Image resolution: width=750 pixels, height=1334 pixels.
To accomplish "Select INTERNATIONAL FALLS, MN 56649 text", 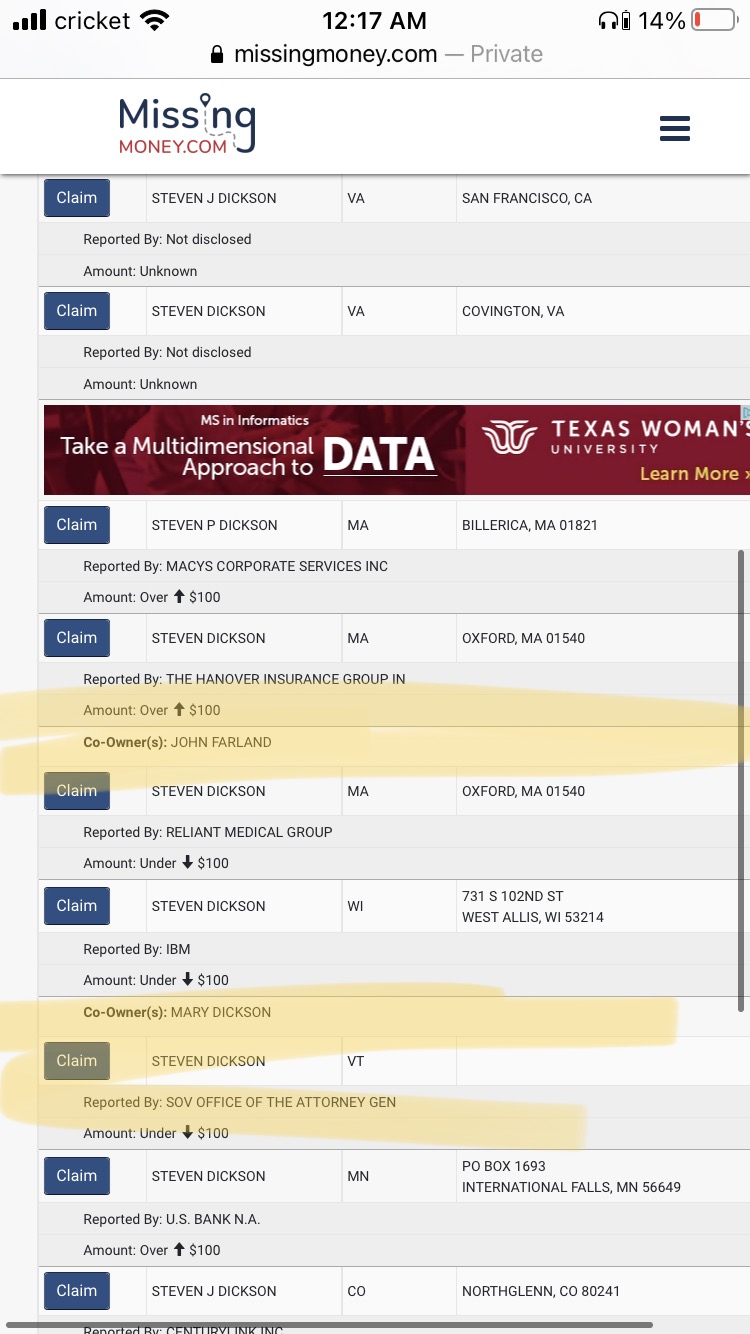I will (571, 1187).
